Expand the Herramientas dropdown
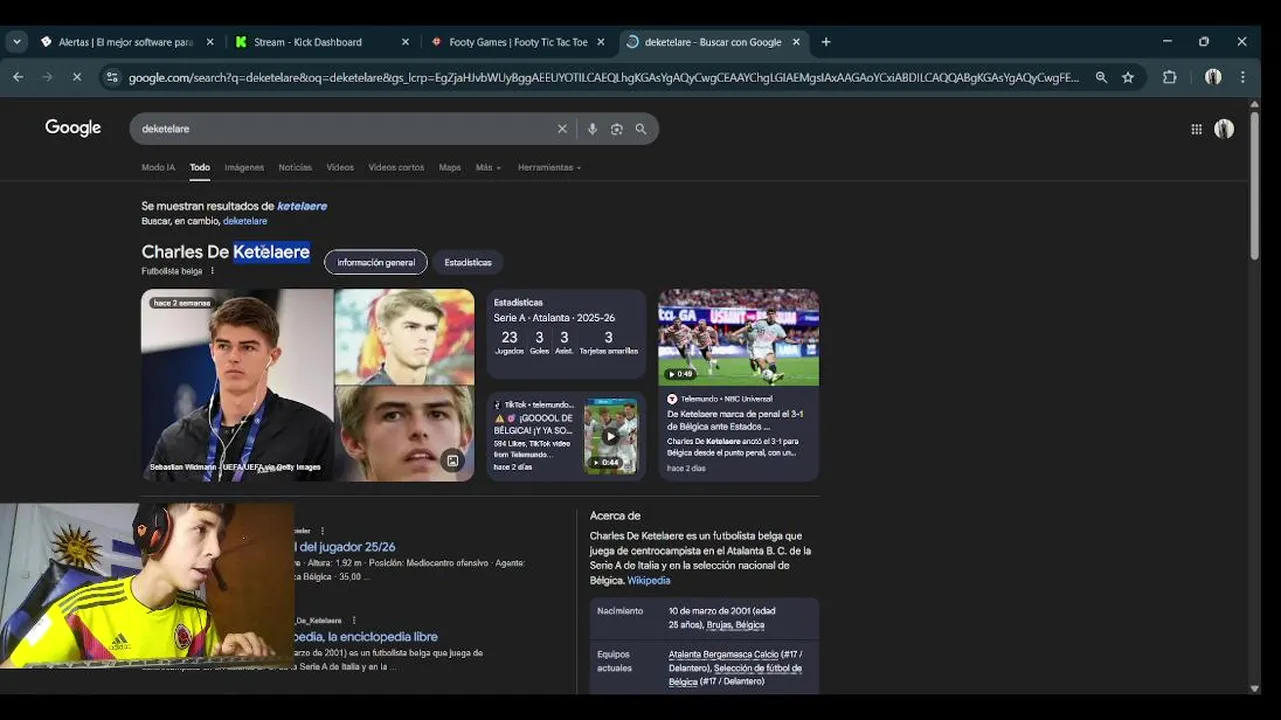1281x720 pixels. pyautogui.click(x=549, y=167)
